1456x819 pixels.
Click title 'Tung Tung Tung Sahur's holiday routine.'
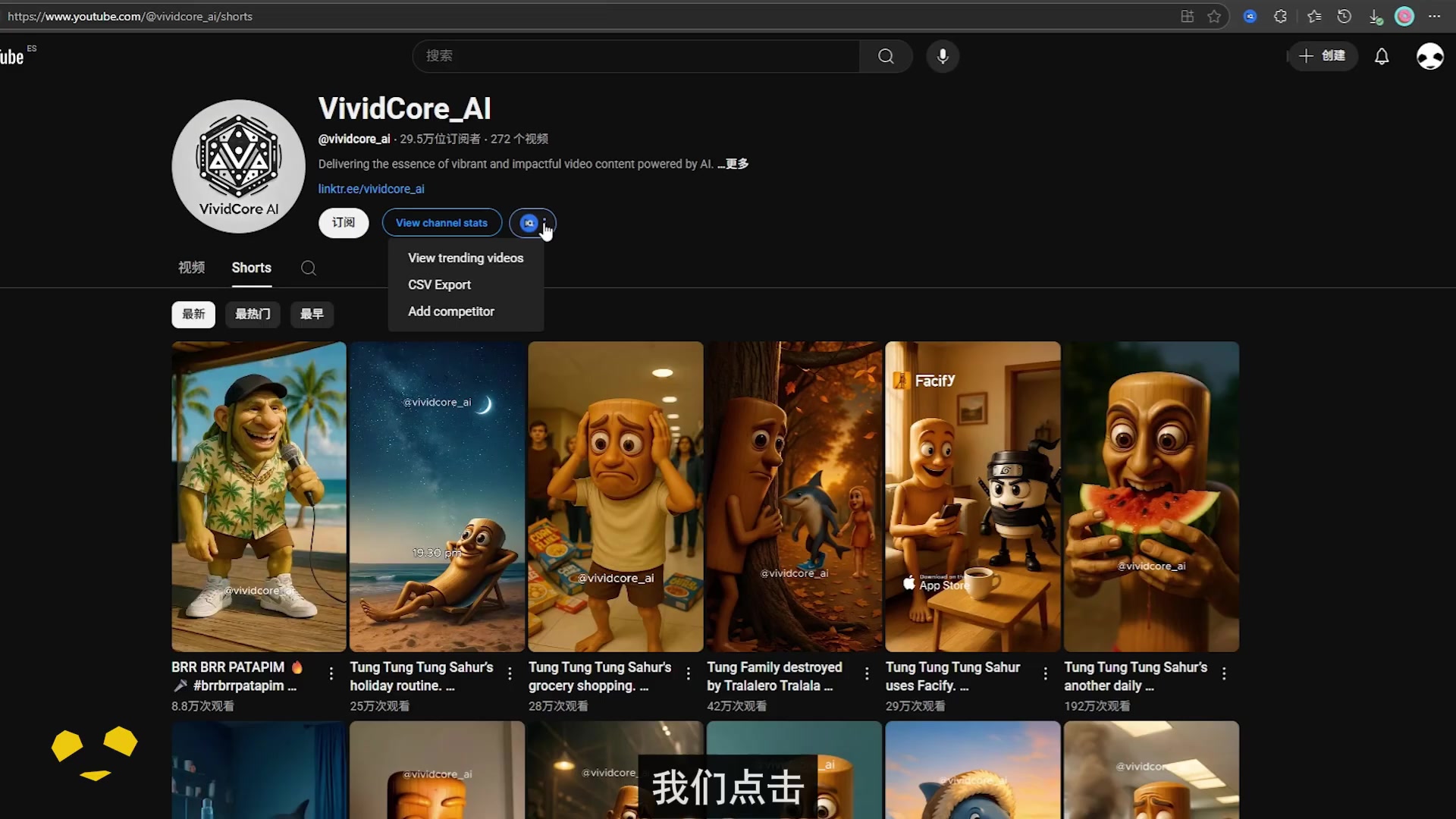(422, 676)
